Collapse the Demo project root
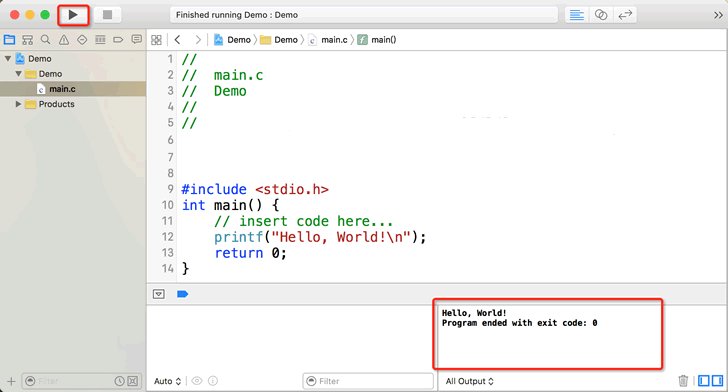 click(x=8, y=59)
